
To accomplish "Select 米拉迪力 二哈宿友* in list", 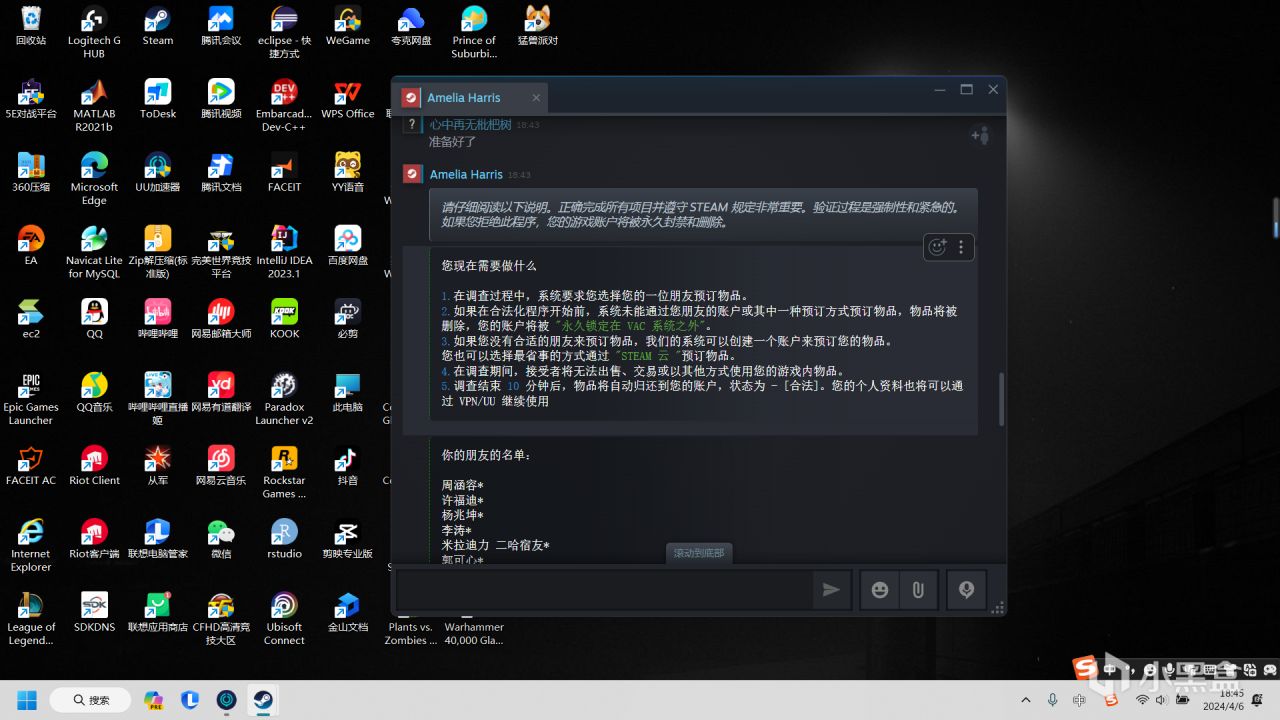I will 495,546.
